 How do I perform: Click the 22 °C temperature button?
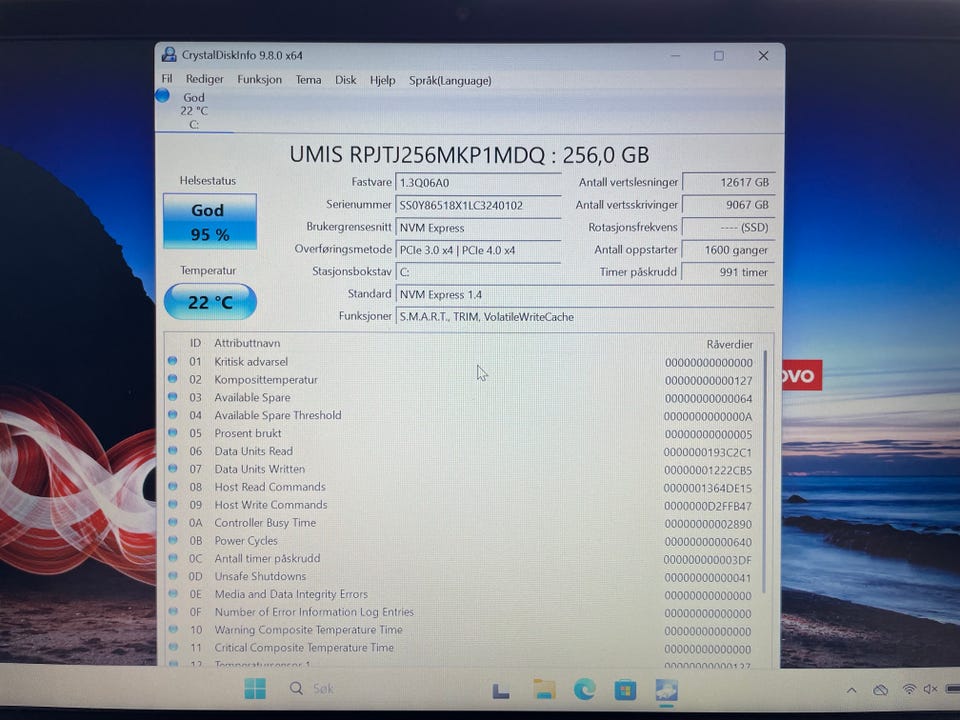(x=210, y=302)
